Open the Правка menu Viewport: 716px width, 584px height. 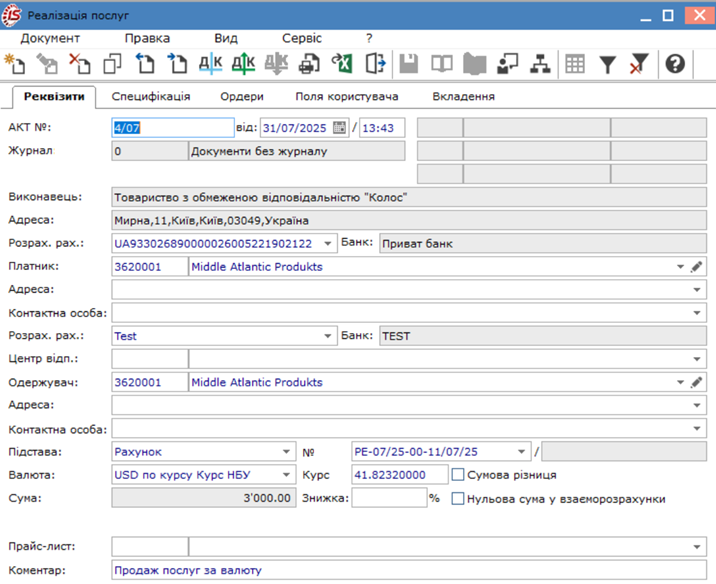coord(147,38)
